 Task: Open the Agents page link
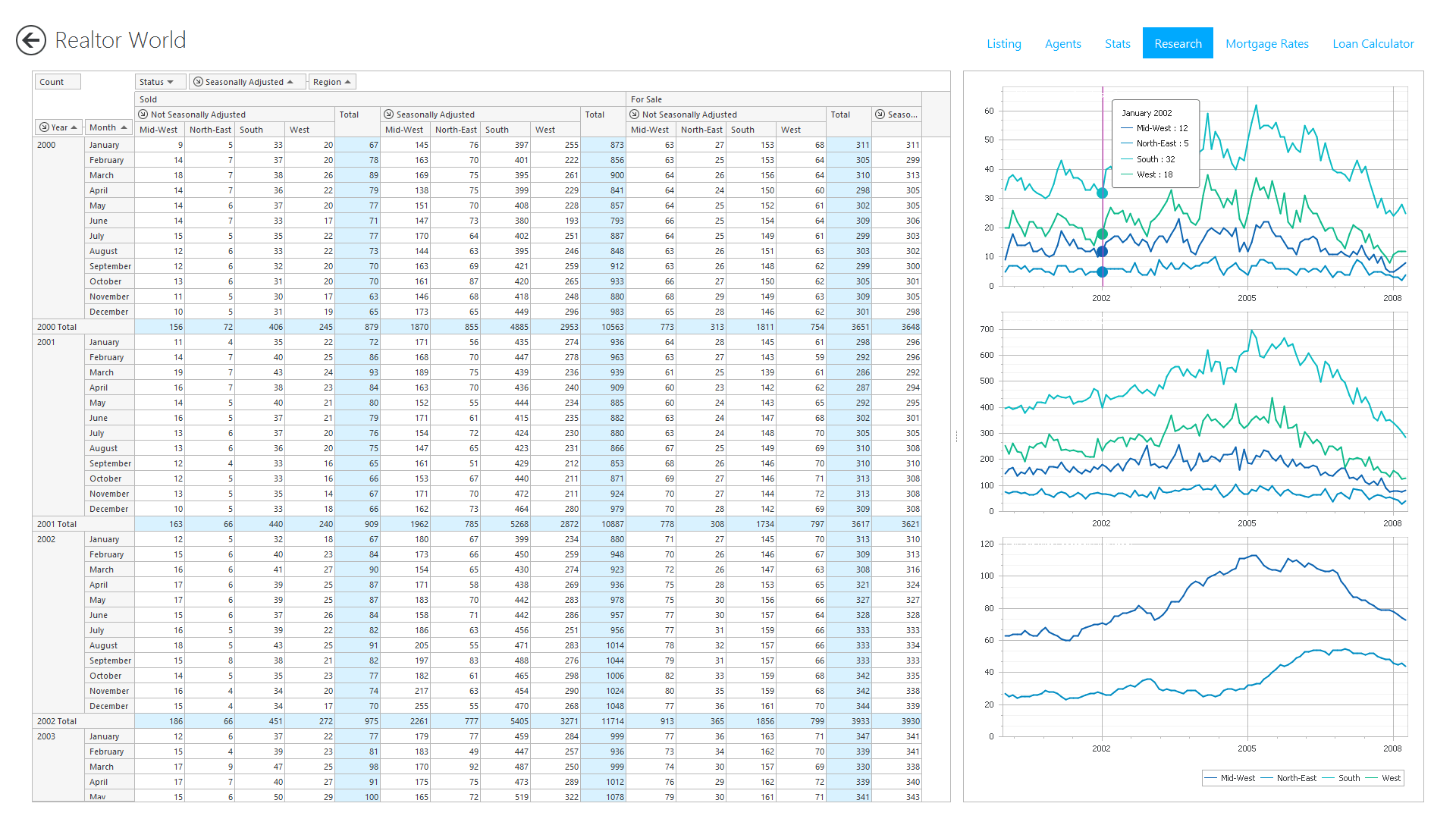[1062, 43]
